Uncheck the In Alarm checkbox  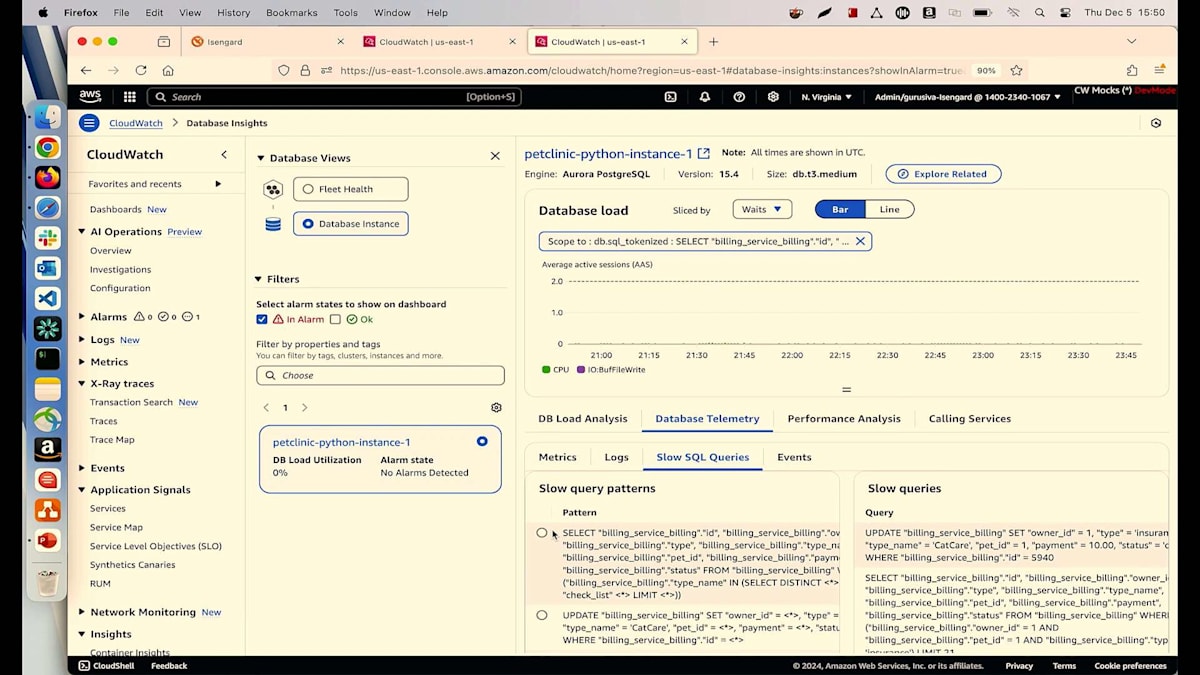point(262,319)
